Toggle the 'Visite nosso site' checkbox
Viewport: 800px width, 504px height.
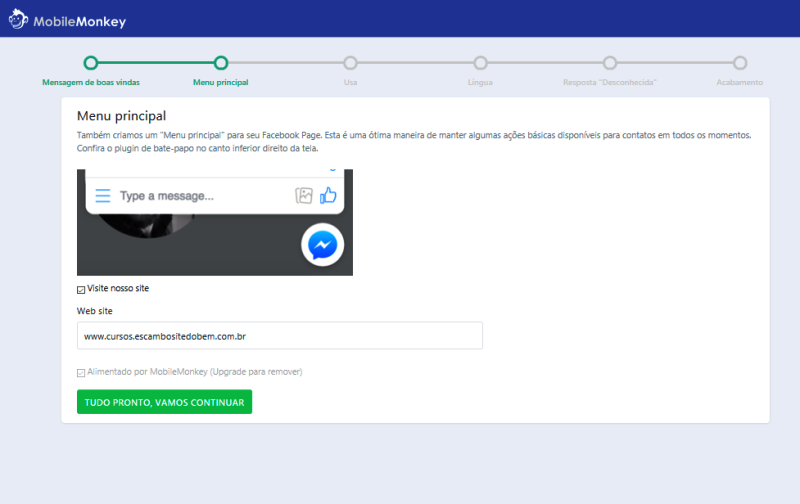coord(81,290)
